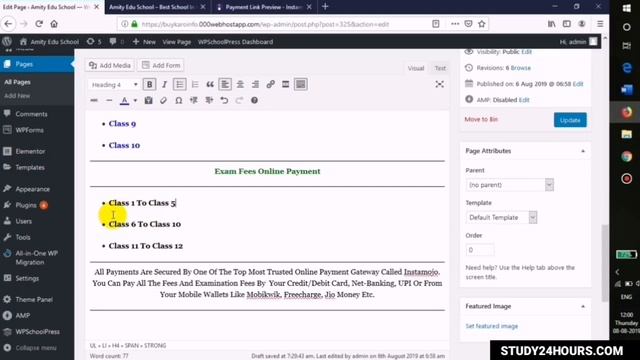Insert a horizontal line

click(109, 100)
